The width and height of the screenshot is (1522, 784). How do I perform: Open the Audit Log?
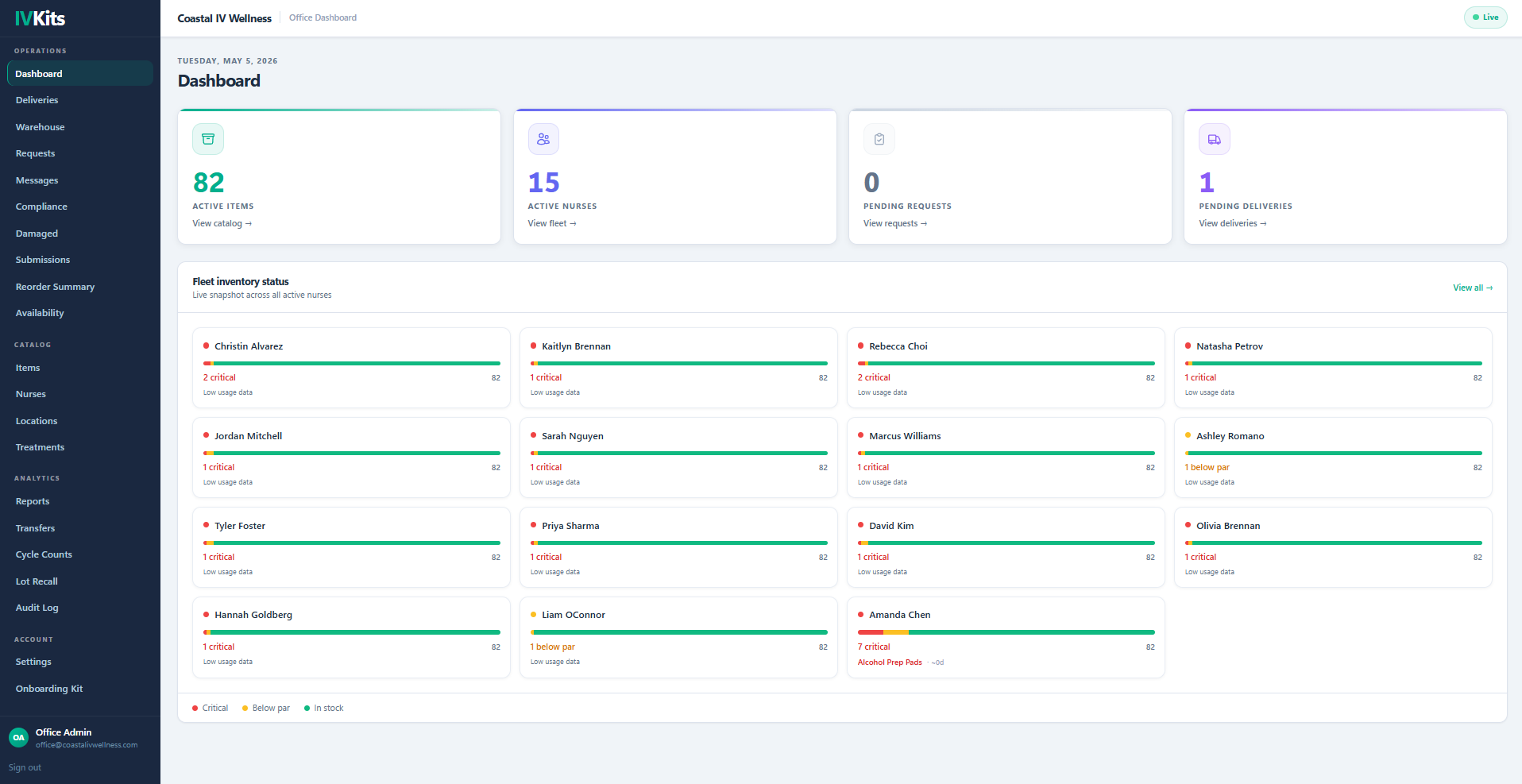(80, 608)
